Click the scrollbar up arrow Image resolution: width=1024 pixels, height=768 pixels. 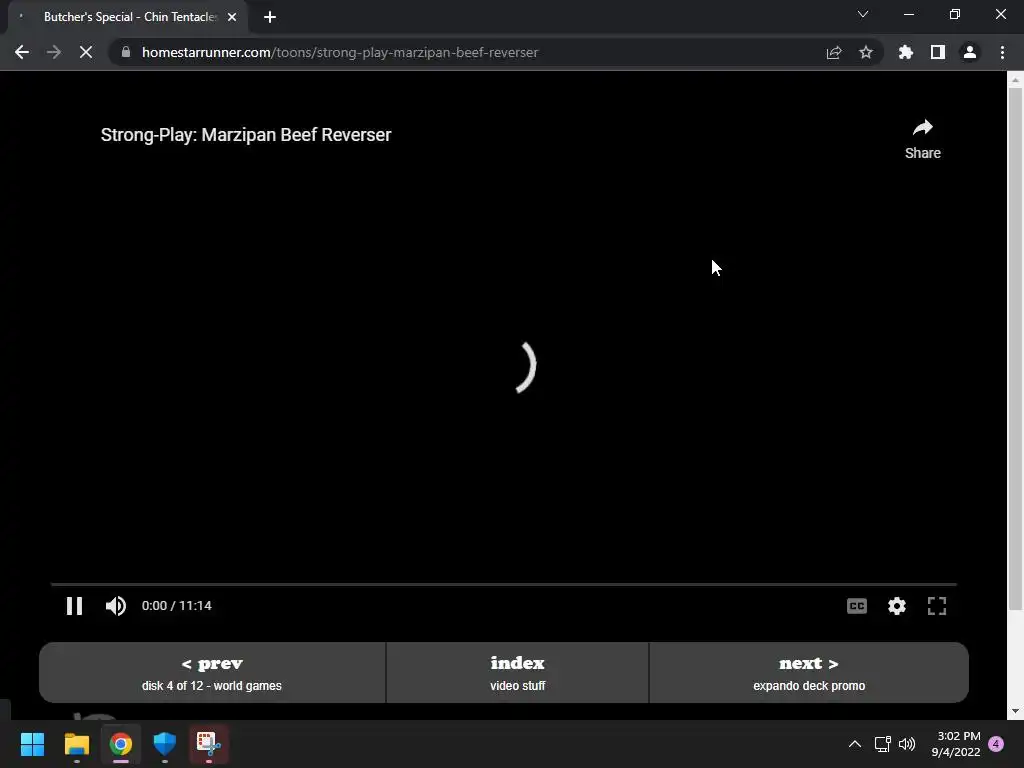(1015, 80)
